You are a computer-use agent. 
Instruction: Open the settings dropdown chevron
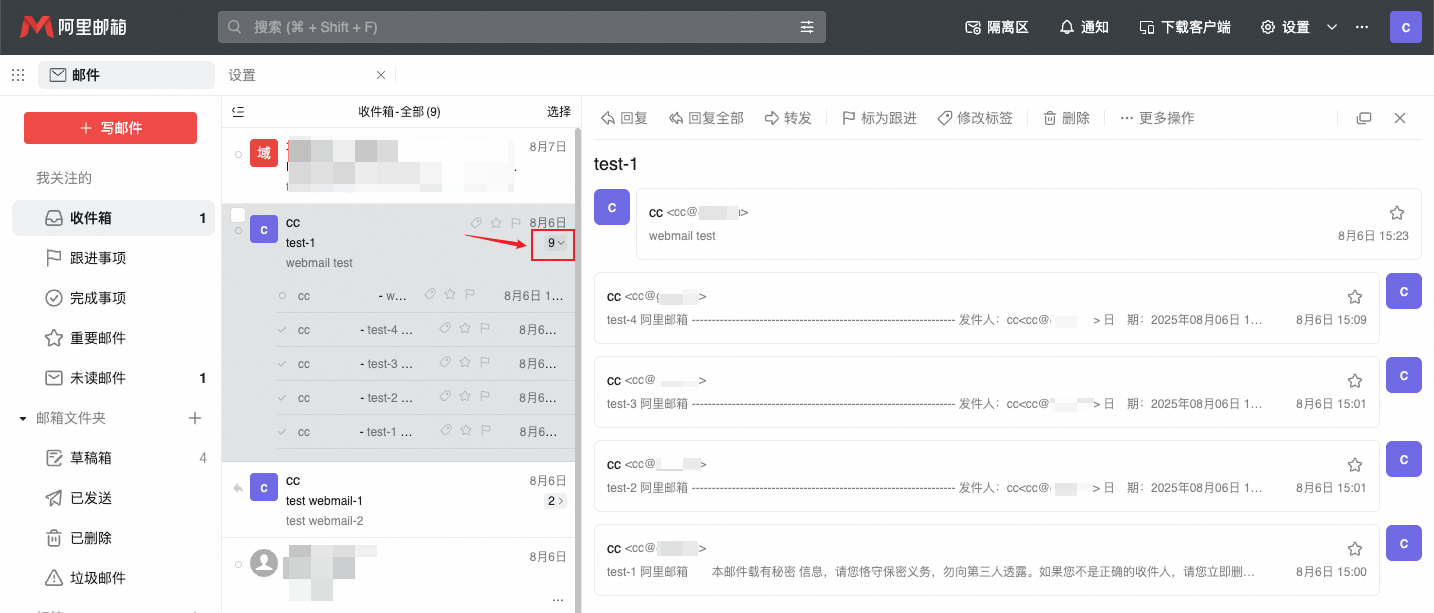coord(1332,27)
